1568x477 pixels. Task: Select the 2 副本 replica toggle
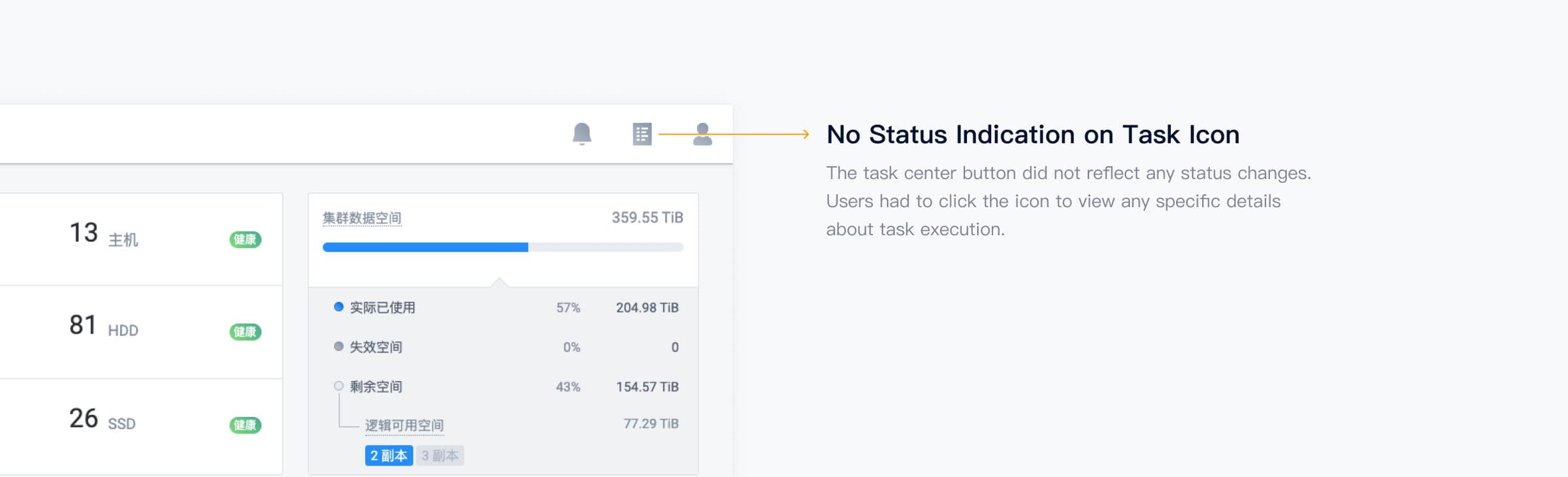tap(389, 455)
